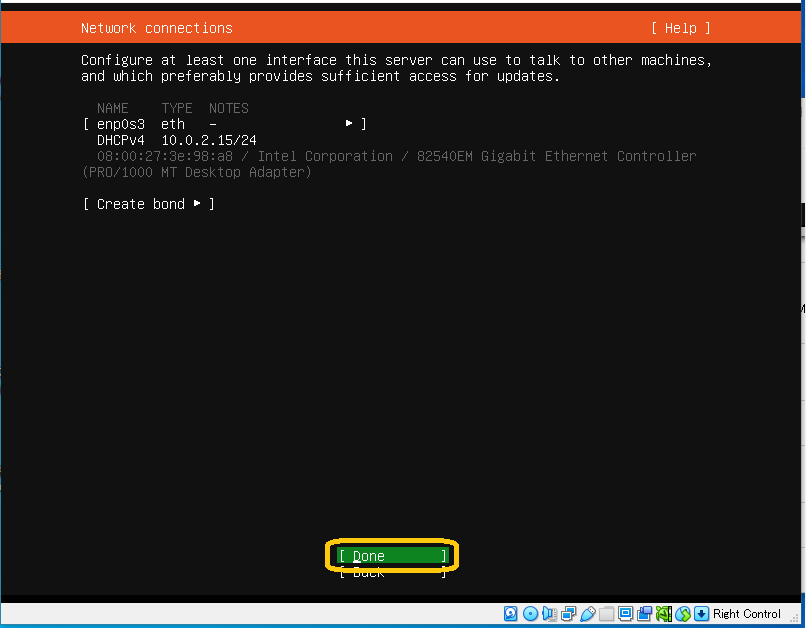Click the keyboard capture down-arrow icon
This screenshot has width=806, height=628.
[702, 614]
